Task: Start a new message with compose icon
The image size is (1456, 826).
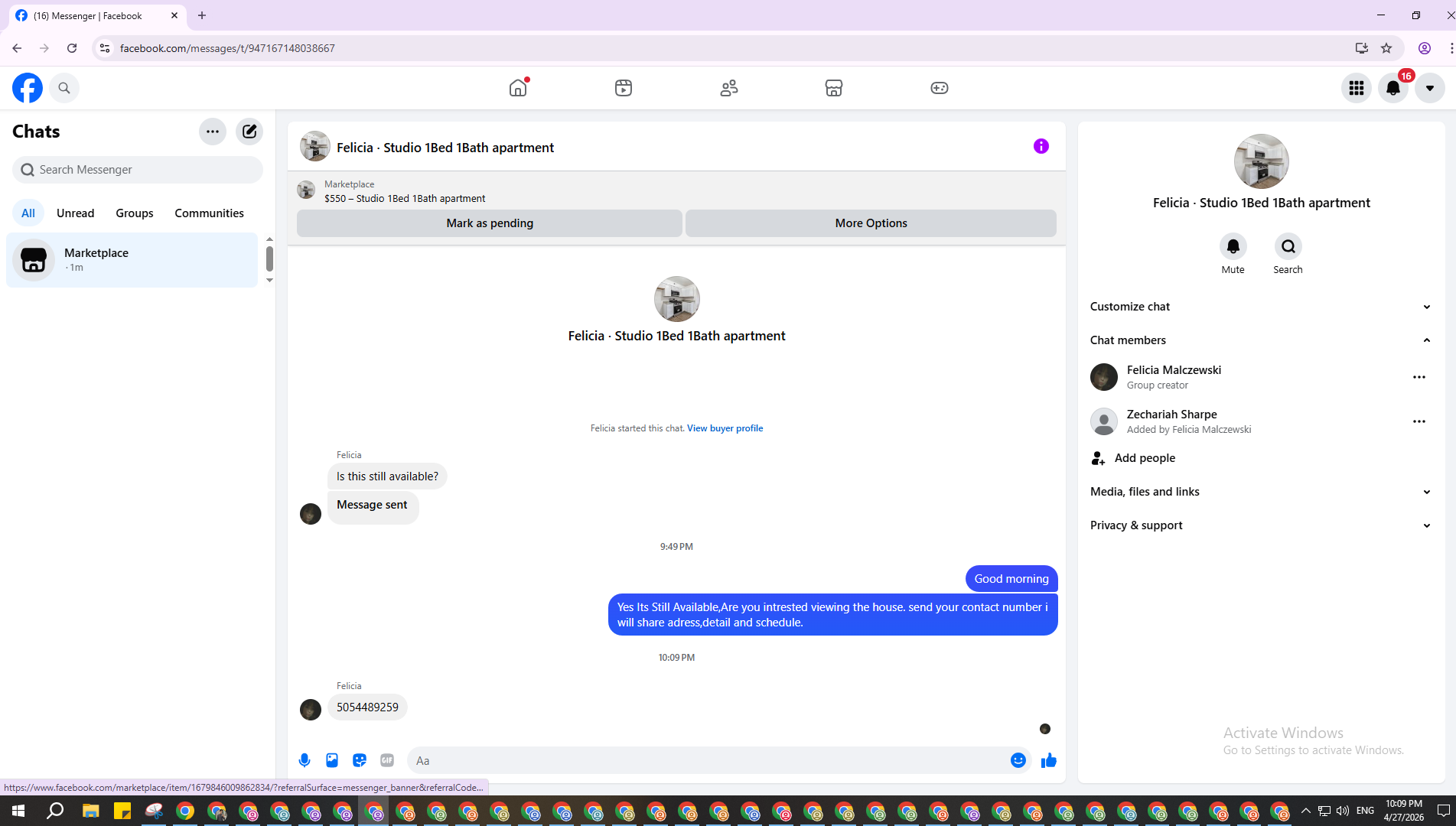Action: [249, 132]
